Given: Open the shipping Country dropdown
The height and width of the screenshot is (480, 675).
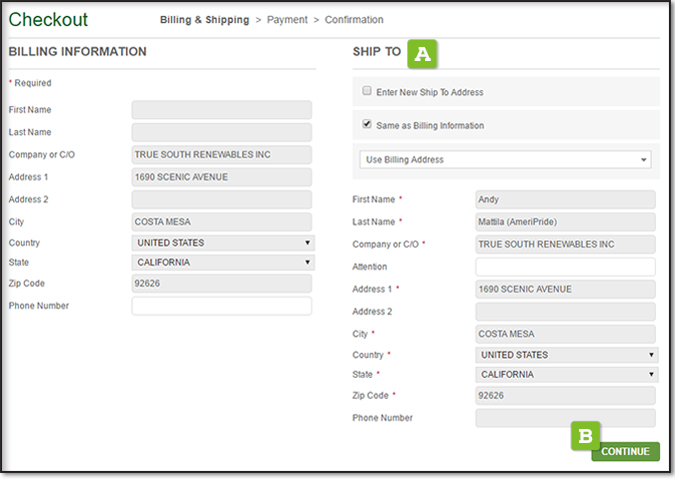Looking at the screenshot, I should [x=566, y=355].
